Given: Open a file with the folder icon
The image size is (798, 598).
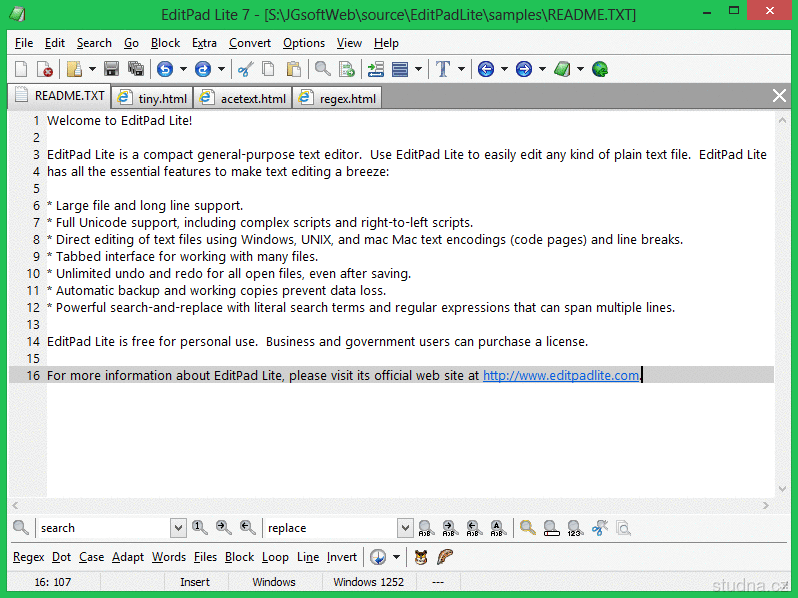Looking at the screenshot, I should point(74,69).
